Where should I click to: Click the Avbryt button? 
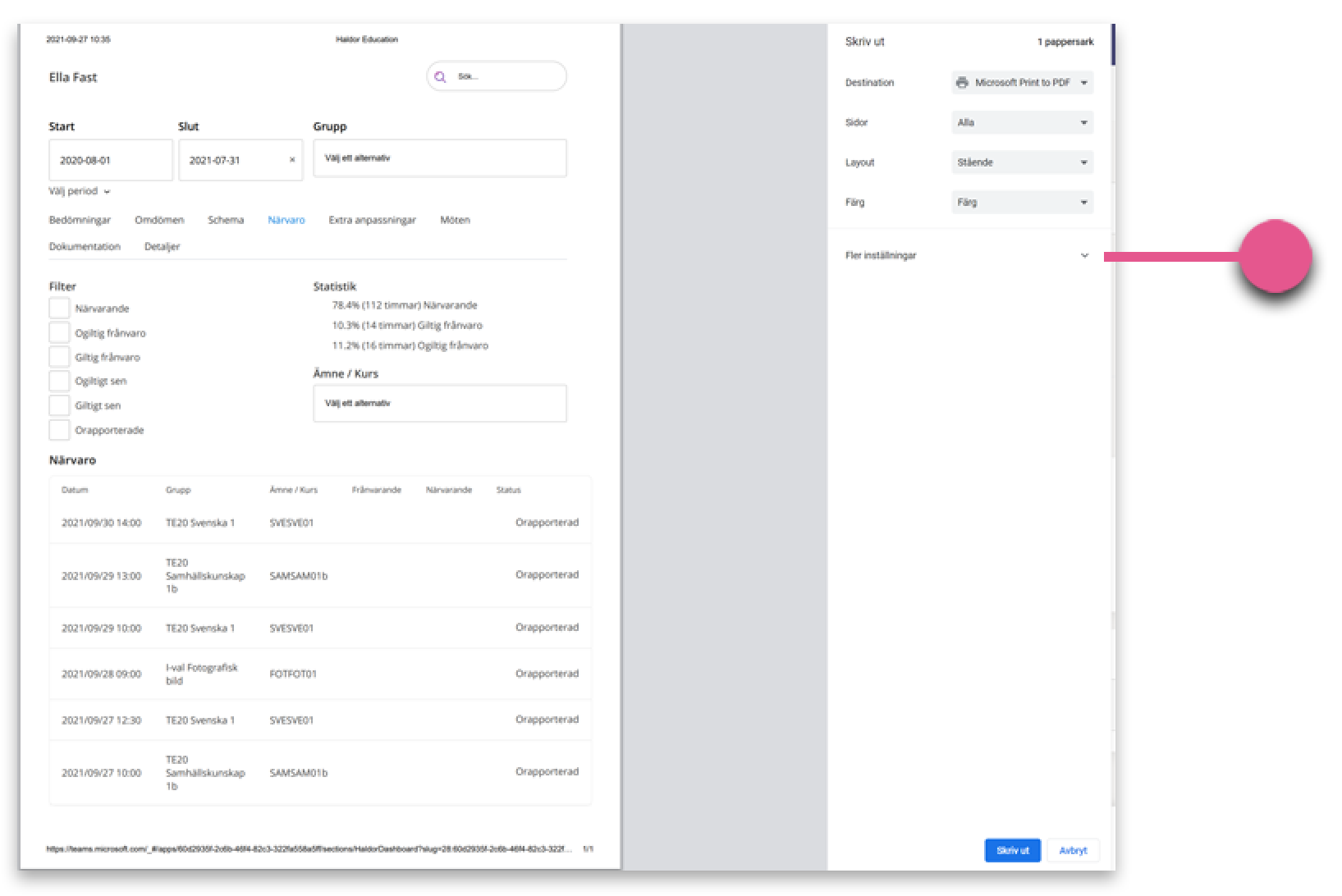[x=1074, y=850]
